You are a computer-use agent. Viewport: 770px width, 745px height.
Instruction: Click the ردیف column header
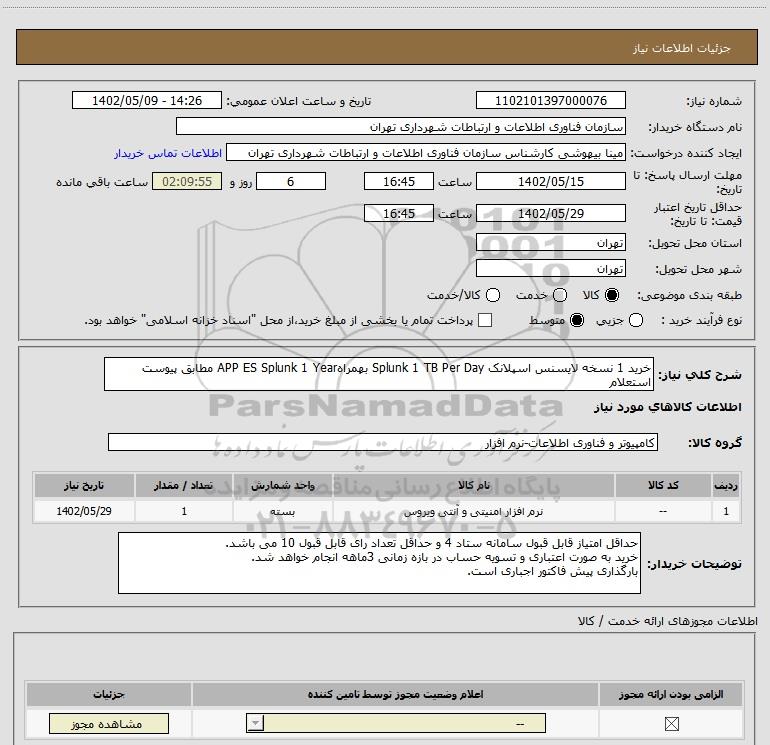(726, 485)
